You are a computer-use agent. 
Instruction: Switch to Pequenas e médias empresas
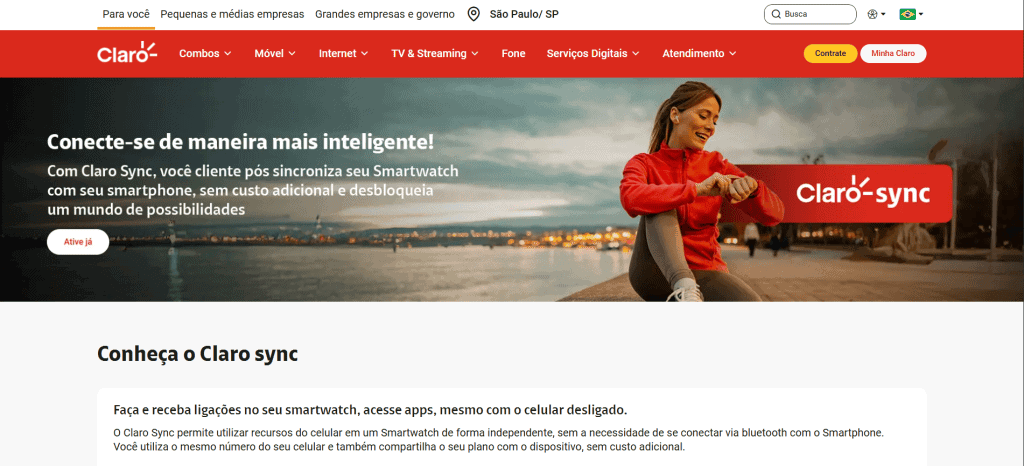pyautogui.click(x=232, y=14)
